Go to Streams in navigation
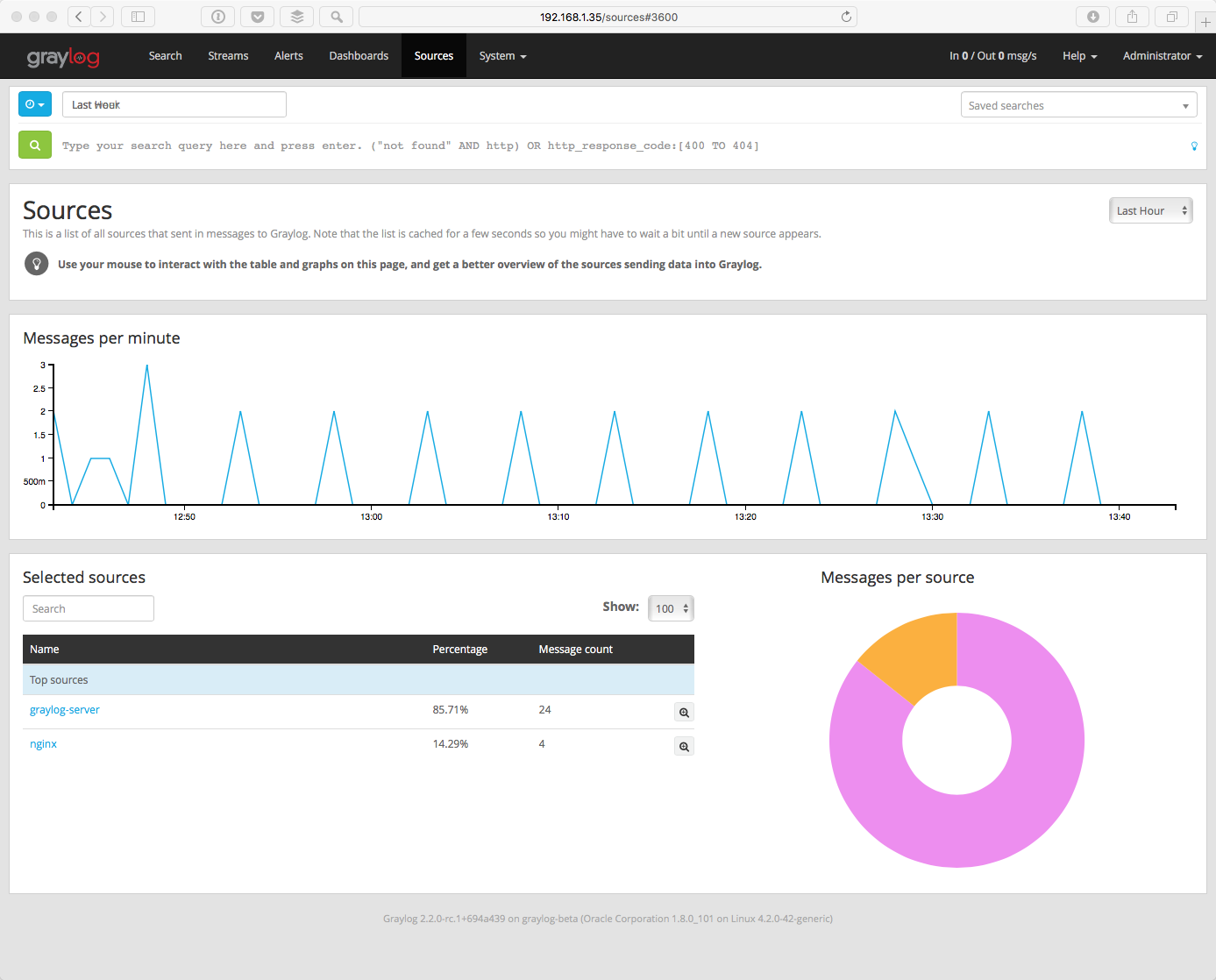 [x=228, y=56]
